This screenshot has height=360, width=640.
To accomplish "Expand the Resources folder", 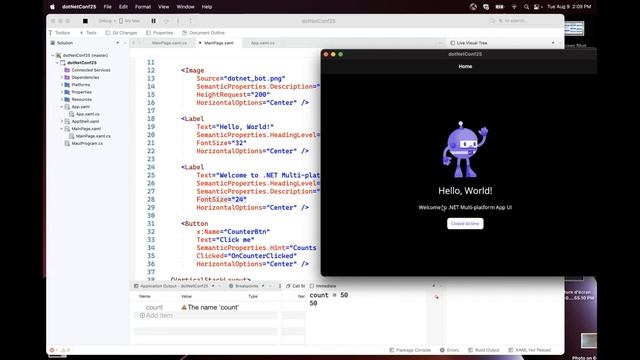I will 62,100.
